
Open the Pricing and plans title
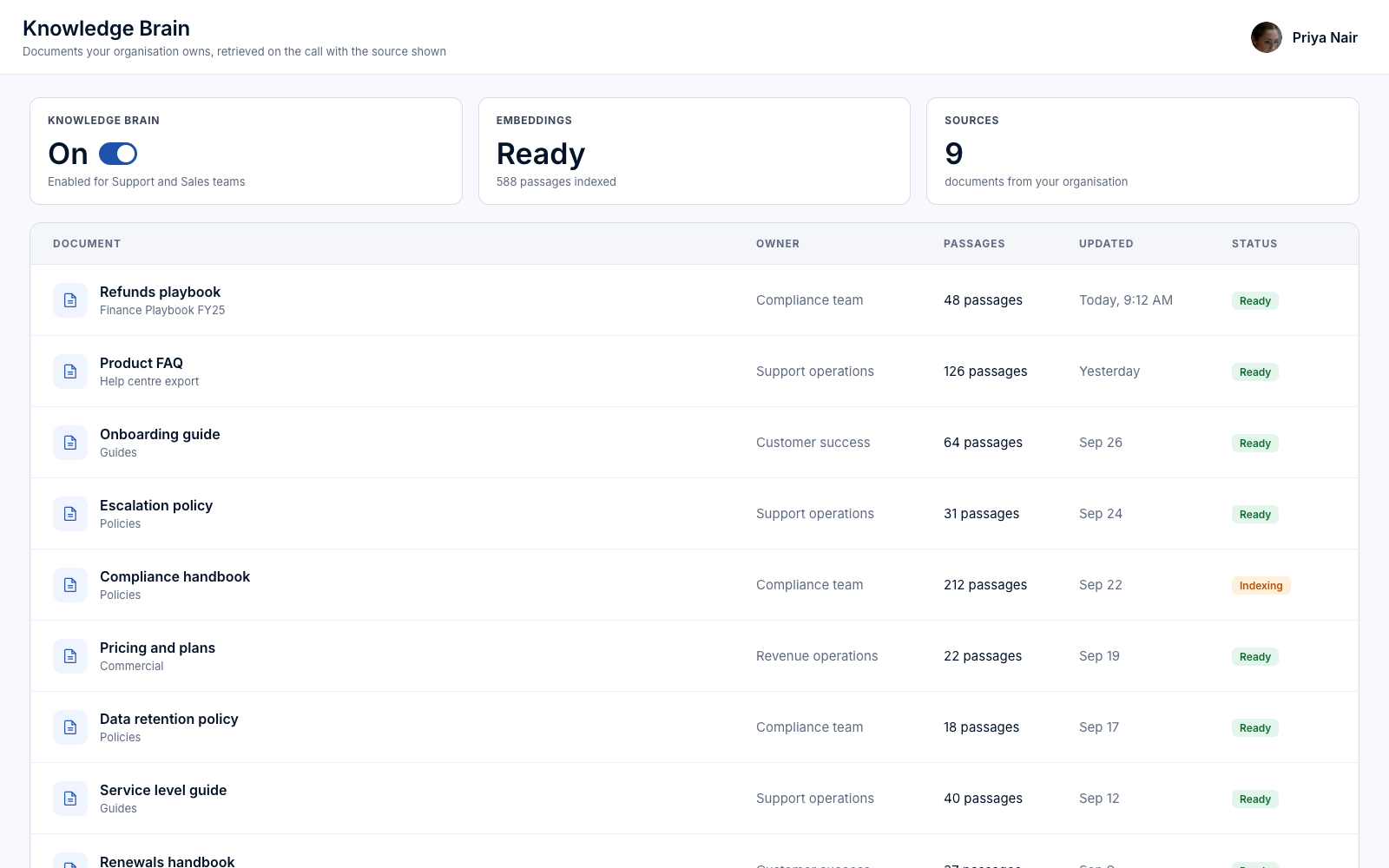(157, 648)
